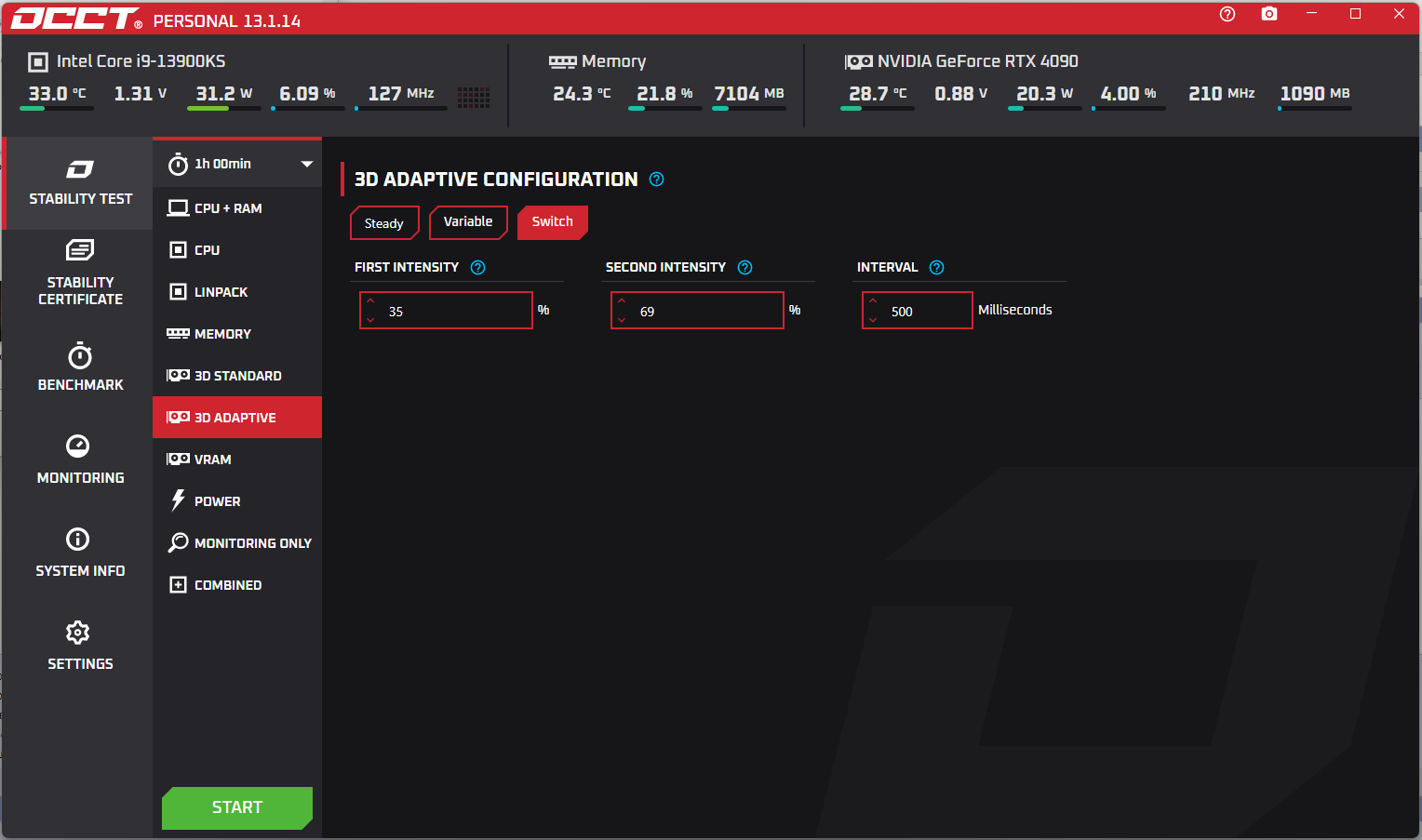Click the CPU temperature 33.0 °C reading

coord(57,94)
